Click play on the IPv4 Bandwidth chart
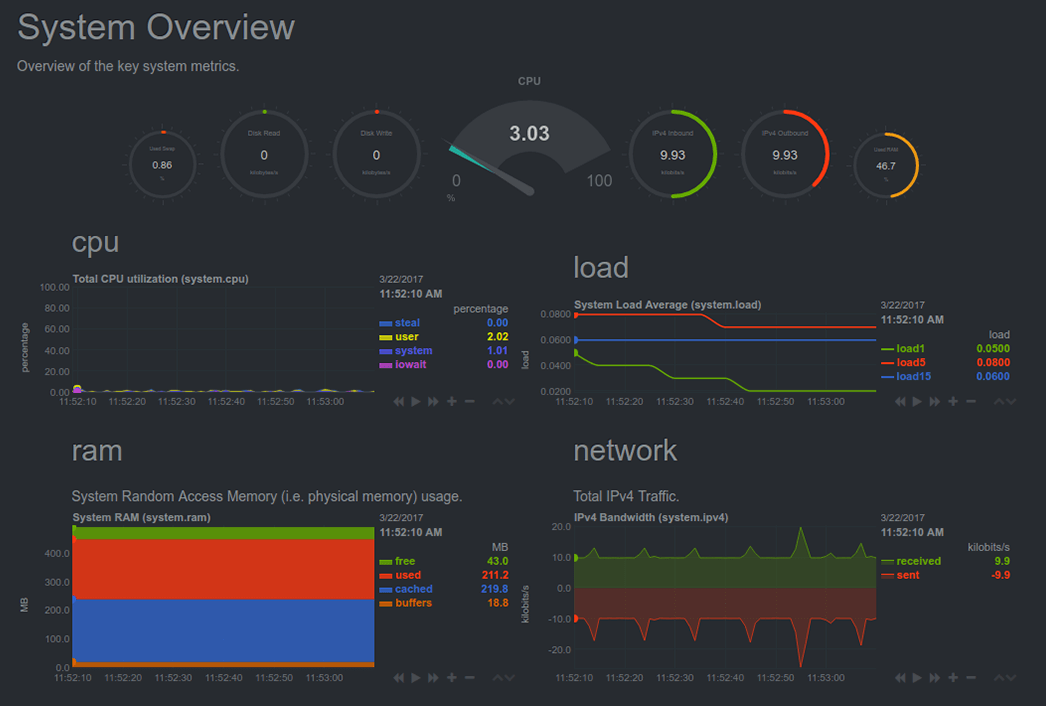The height and width of the screenshot is (706, 1046). [x=917, y=677]
